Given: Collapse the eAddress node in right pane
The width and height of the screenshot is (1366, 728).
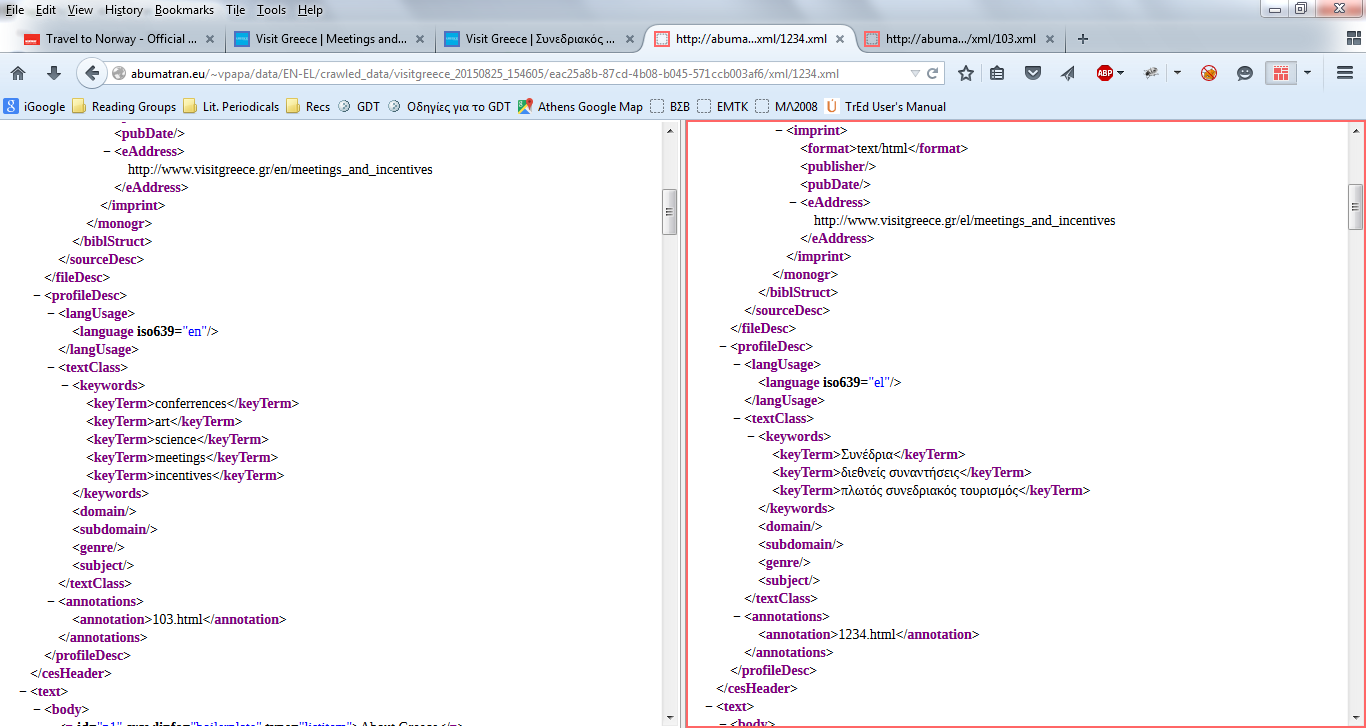Looking at the screenshot, I should [x=794, y=203].
